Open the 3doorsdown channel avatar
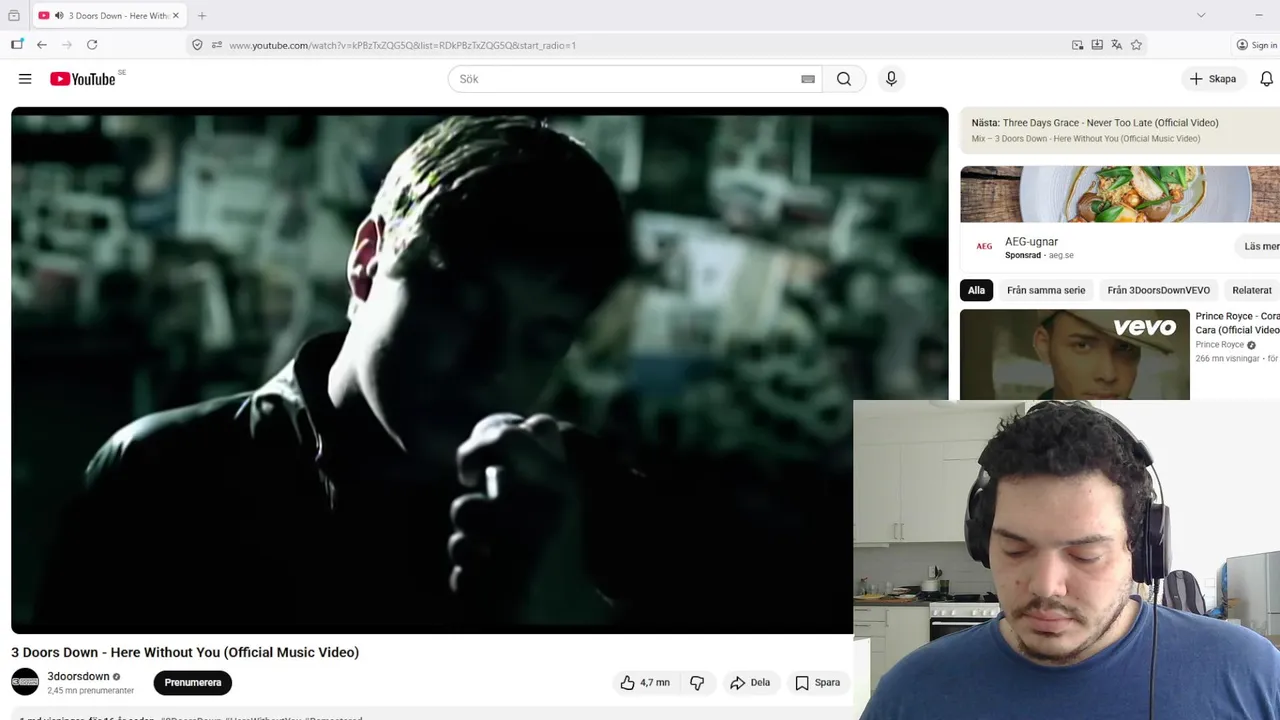The width and height of the screenshot is (1280, 720). point(25,682)
